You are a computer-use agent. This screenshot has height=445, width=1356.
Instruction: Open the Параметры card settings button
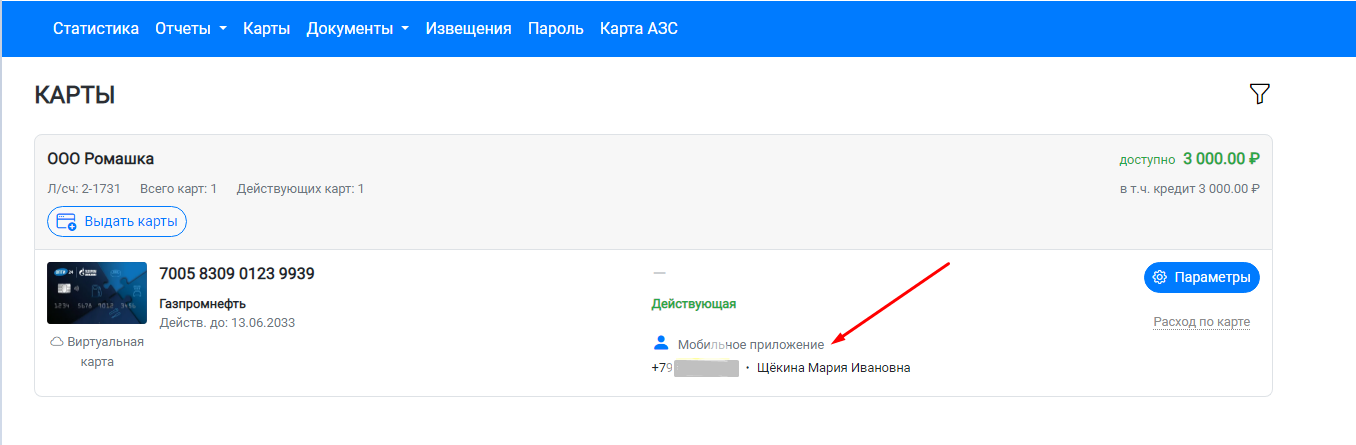[1201, 277]
